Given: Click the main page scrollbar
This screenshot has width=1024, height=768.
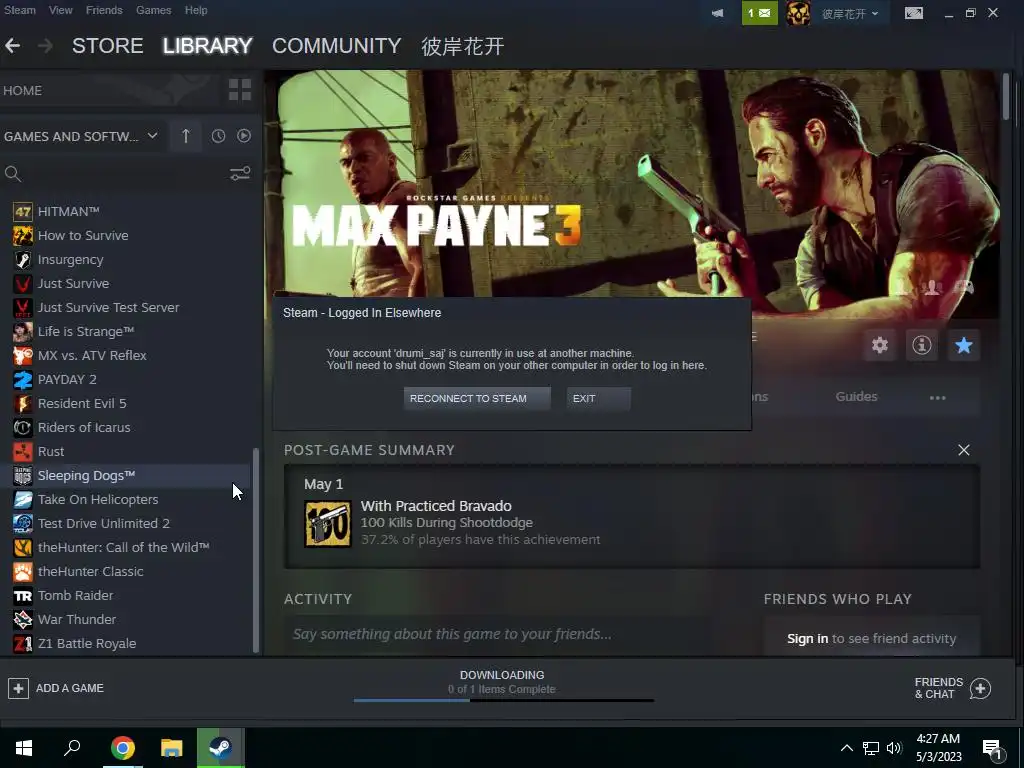Looking at the screenshot, I should tap(1006, 97).
